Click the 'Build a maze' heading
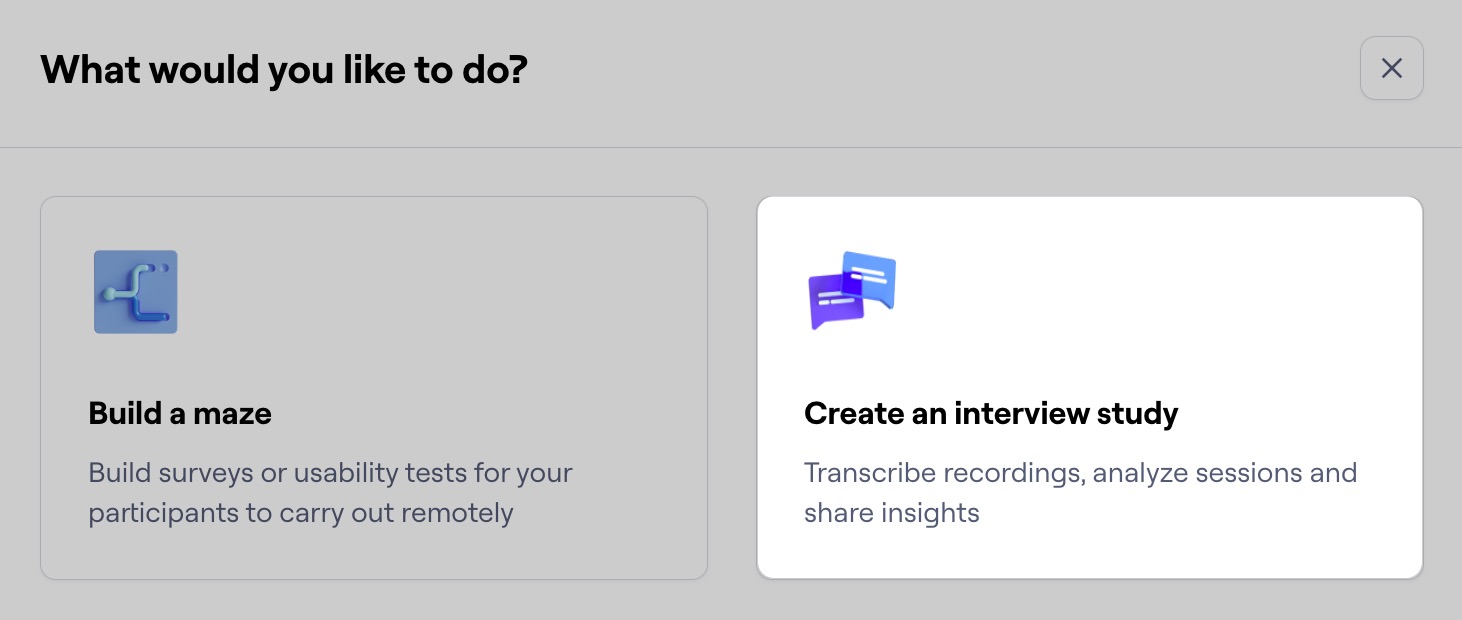1462x620 pixels. [x=180, y=413]
